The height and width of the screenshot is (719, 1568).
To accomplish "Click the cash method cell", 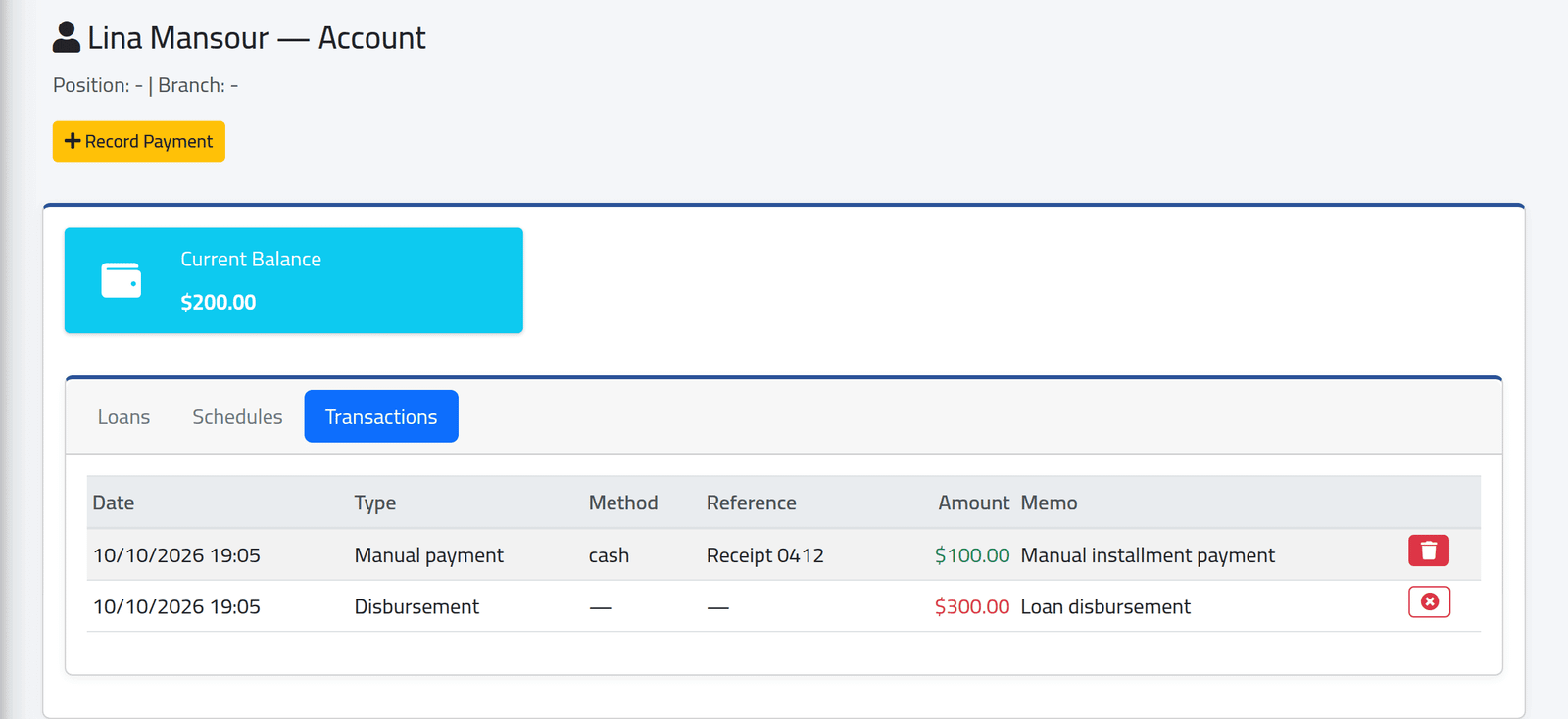I will pos(609,555).
